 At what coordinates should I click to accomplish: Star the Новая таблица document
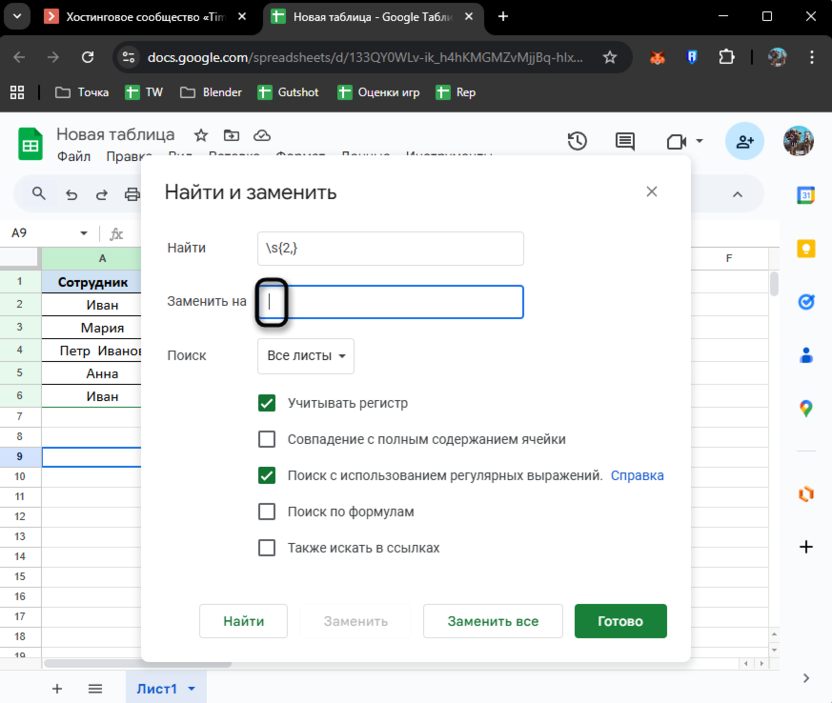201,135
